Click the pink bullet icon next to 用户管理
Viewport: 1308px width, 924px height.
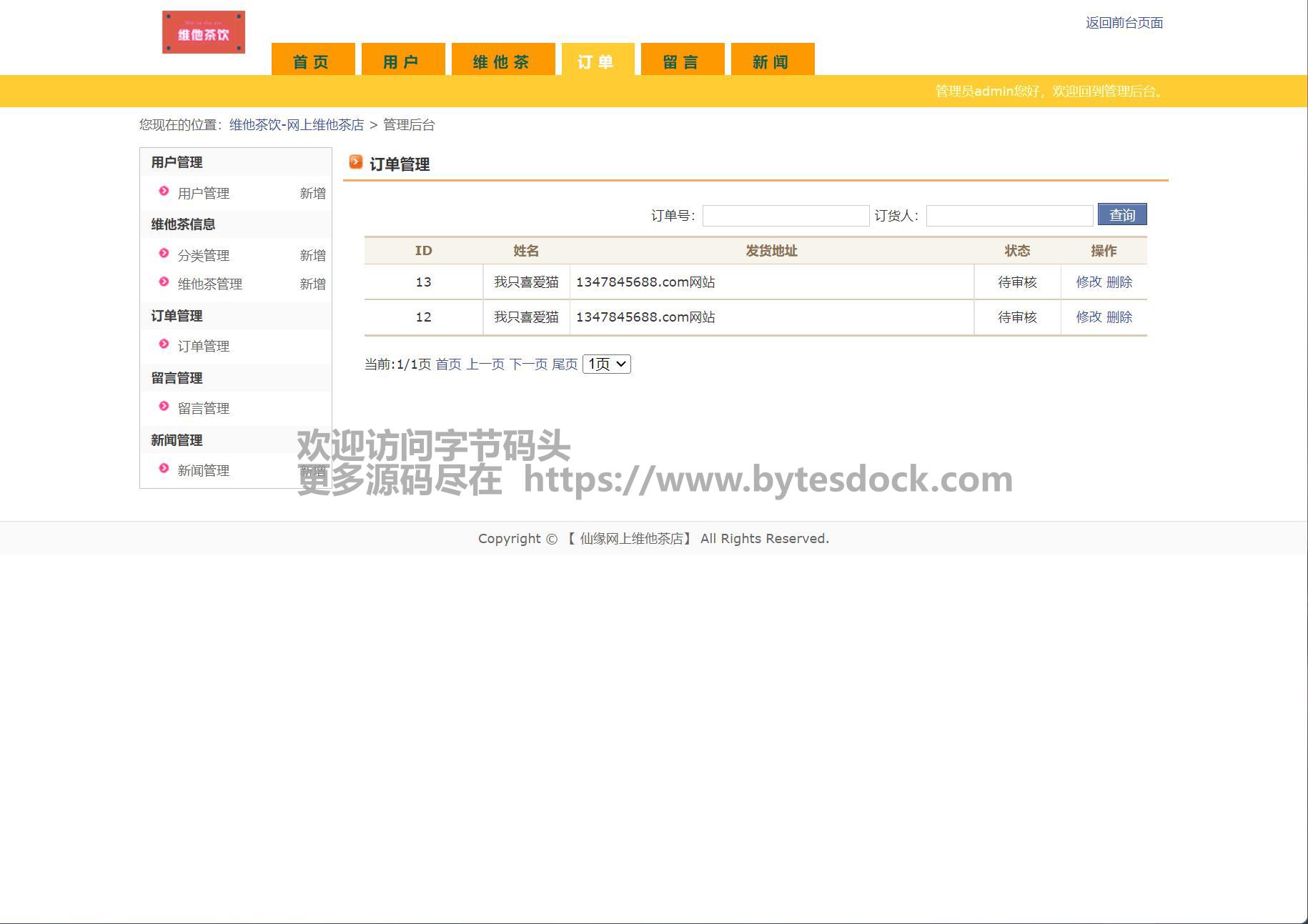click(164, 192)
